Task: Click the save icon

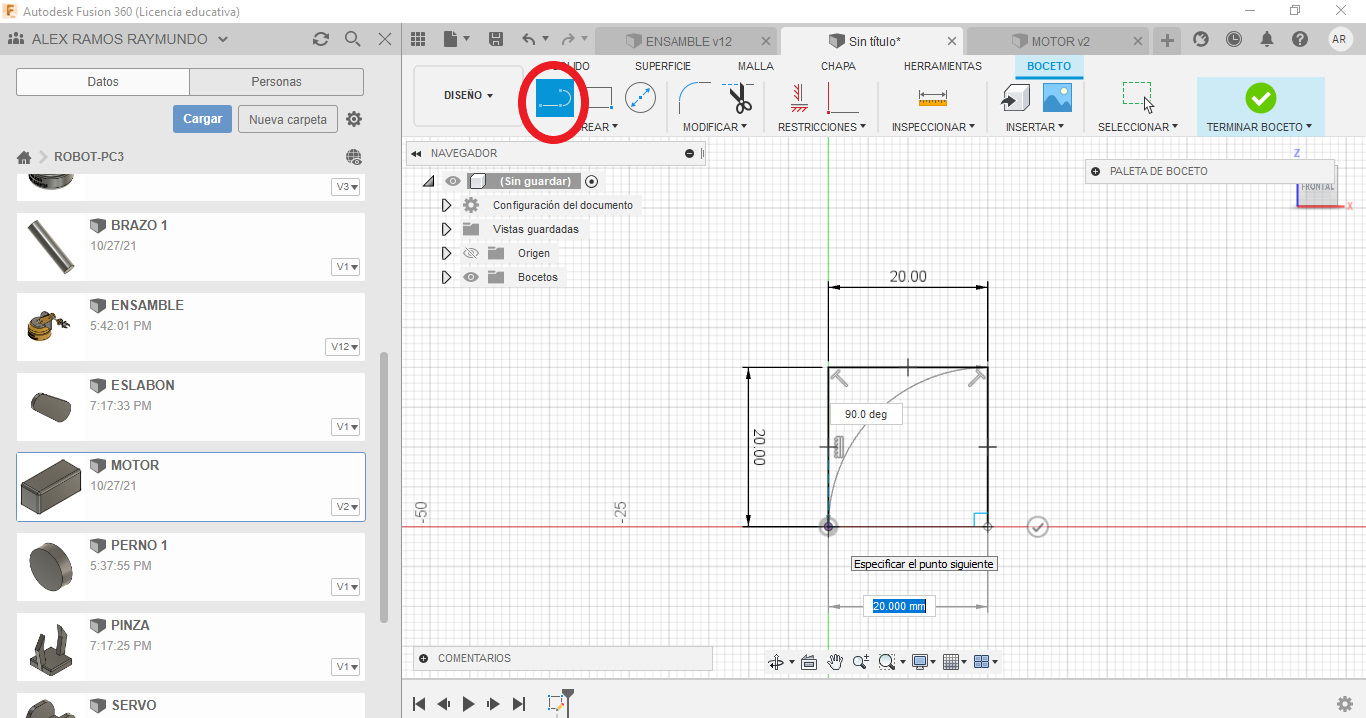Action: 496,39
